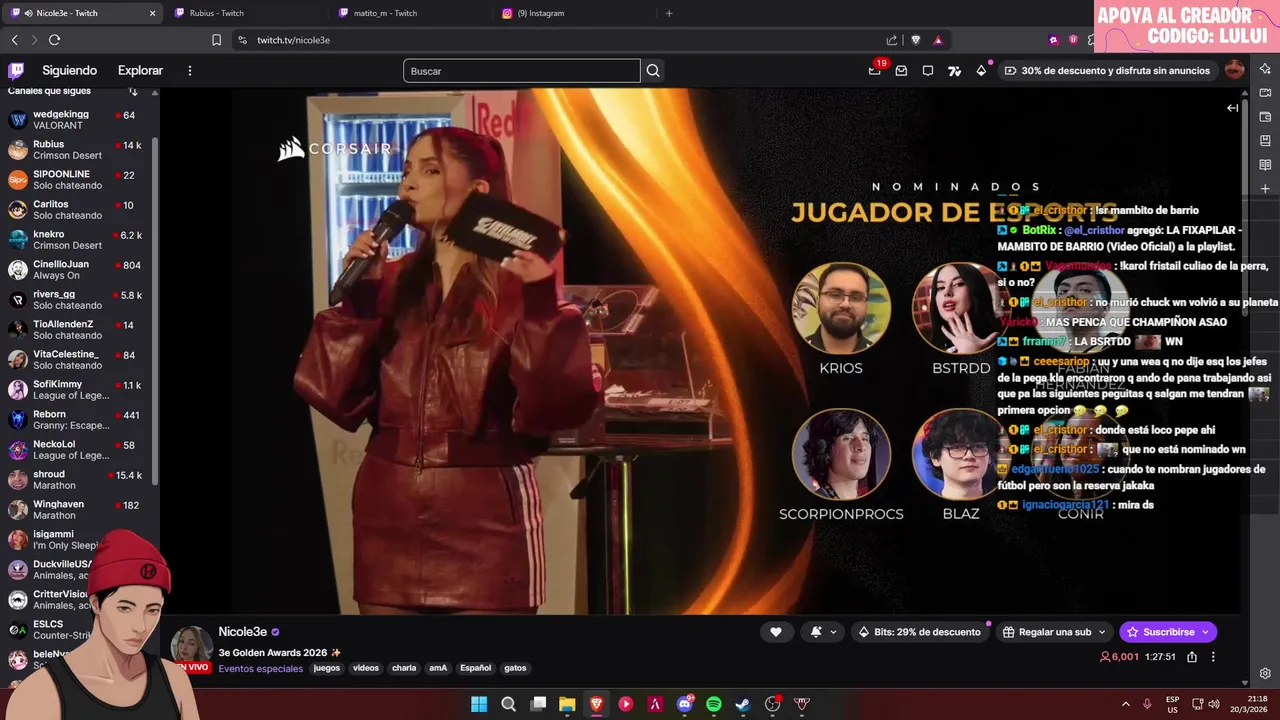
Task: Open the three-dot more menu beside Explorar
Action: pyautogui.click(x=189, y=71)
